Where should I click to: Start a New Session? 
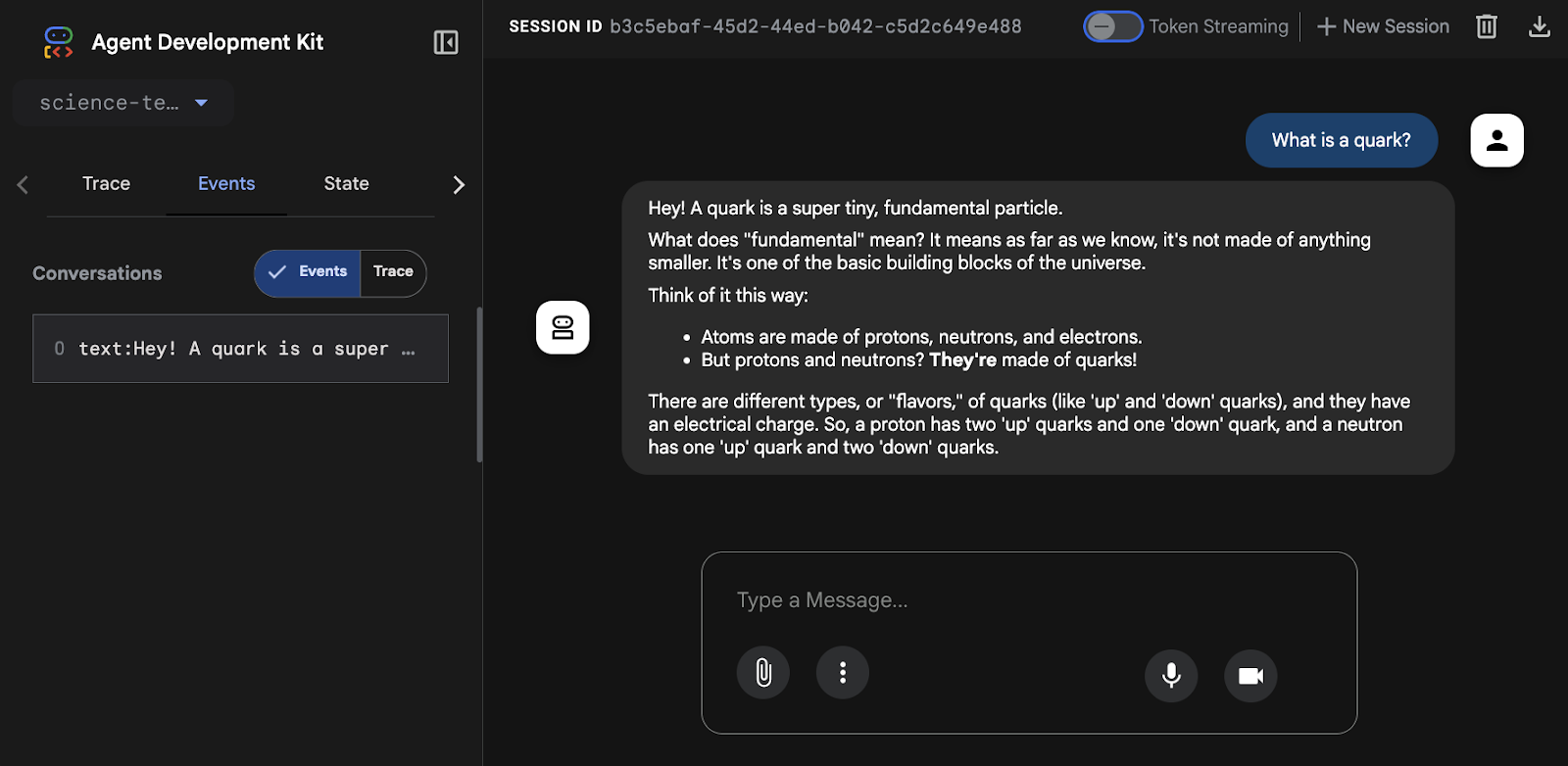pos(1383,26)
